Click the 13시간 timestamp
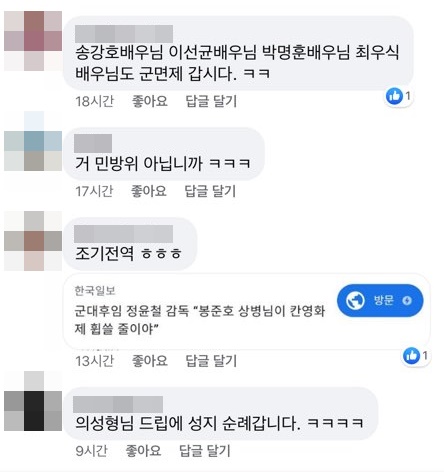444x472 pixels. (x=95, y=361)
